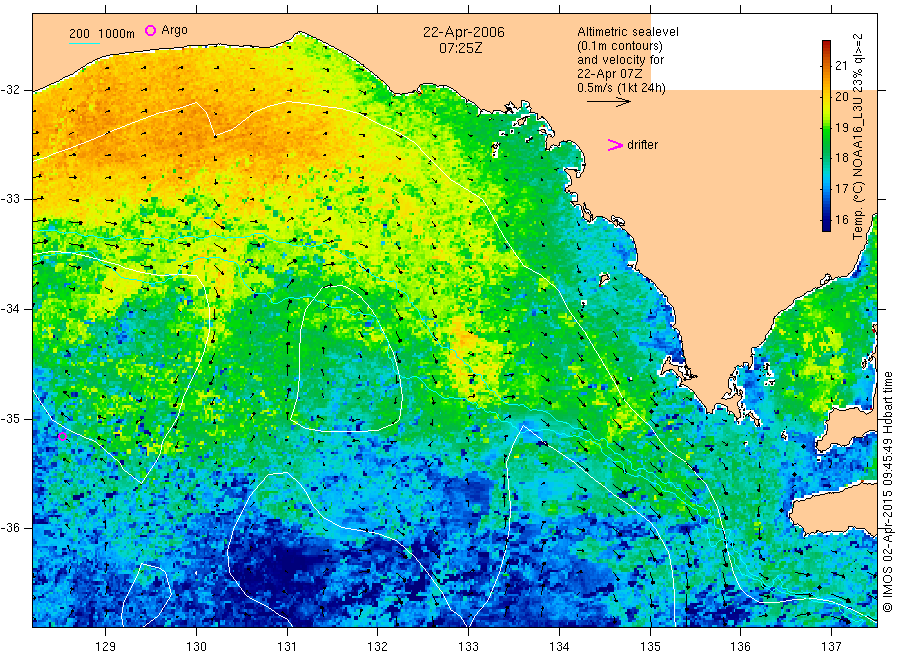Screen dimensions: 900x660
Task: Click longitude axis label 134
Action: click(559, 647)
